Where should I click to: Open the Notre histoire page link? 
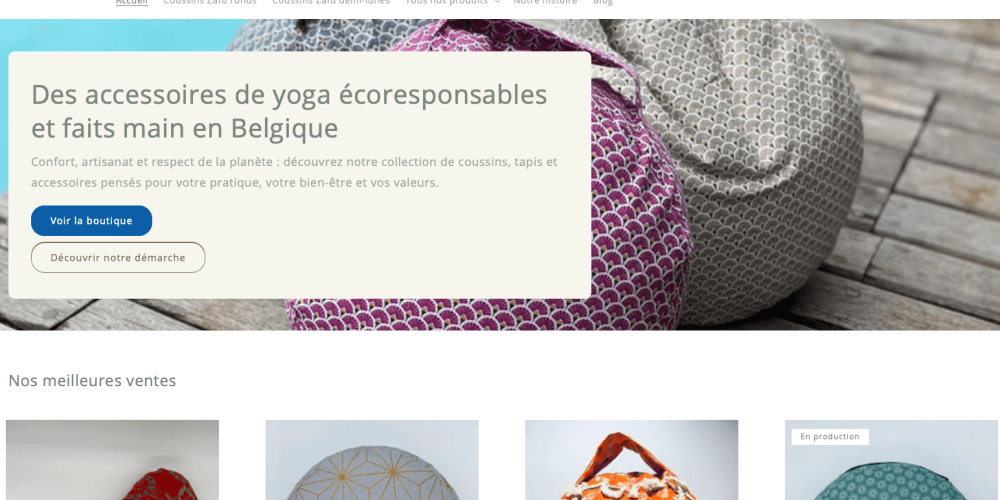(545, 2)
